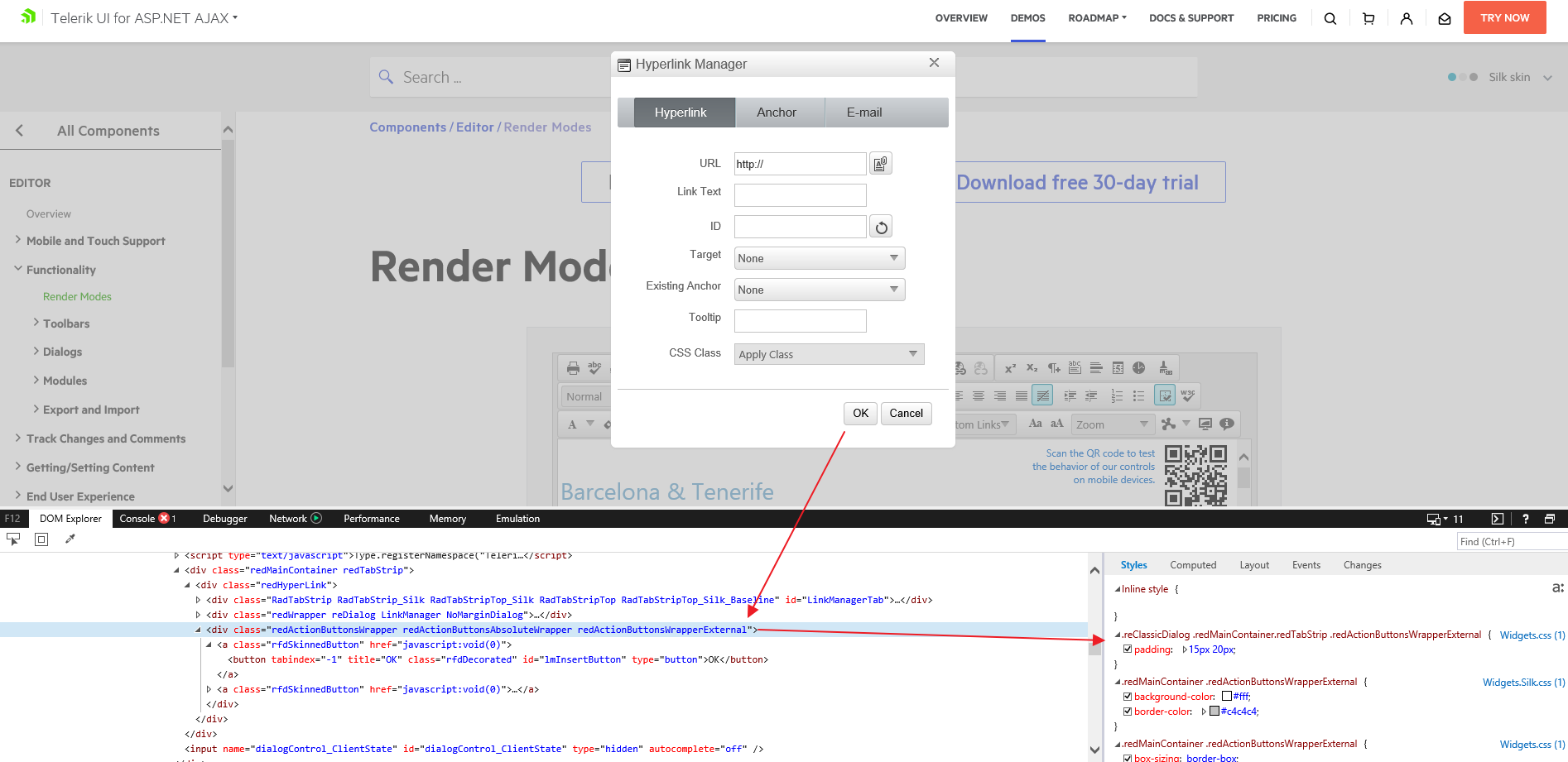This screenshot has width=1568, height=762.
Task: Uncheck the padding property checkbox
Action: [1128, 649]
